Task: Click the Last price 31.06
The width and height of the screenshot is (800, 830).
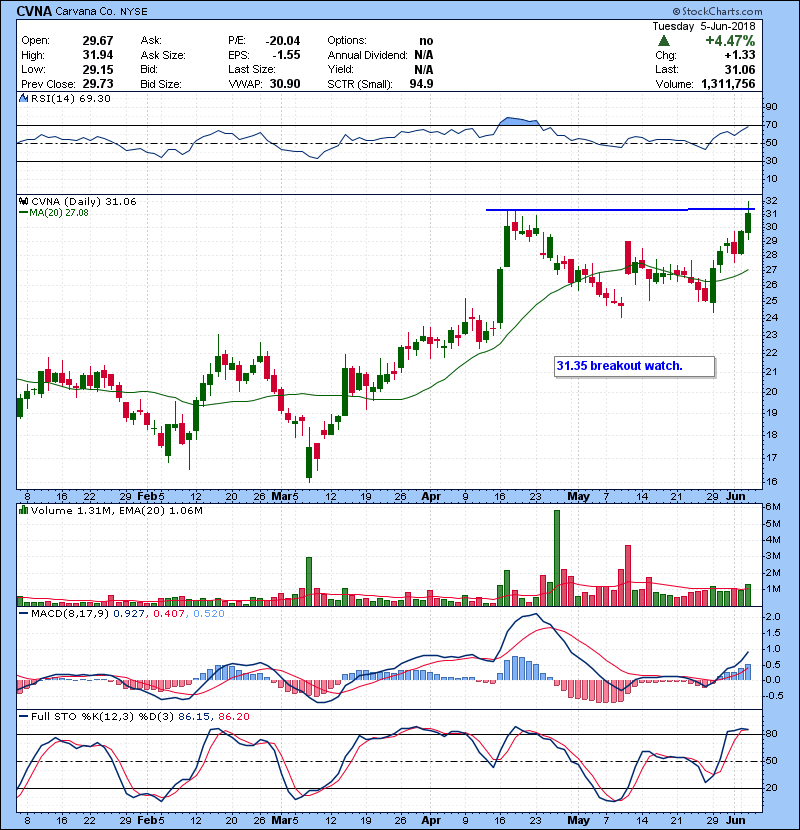Action: 740,69
